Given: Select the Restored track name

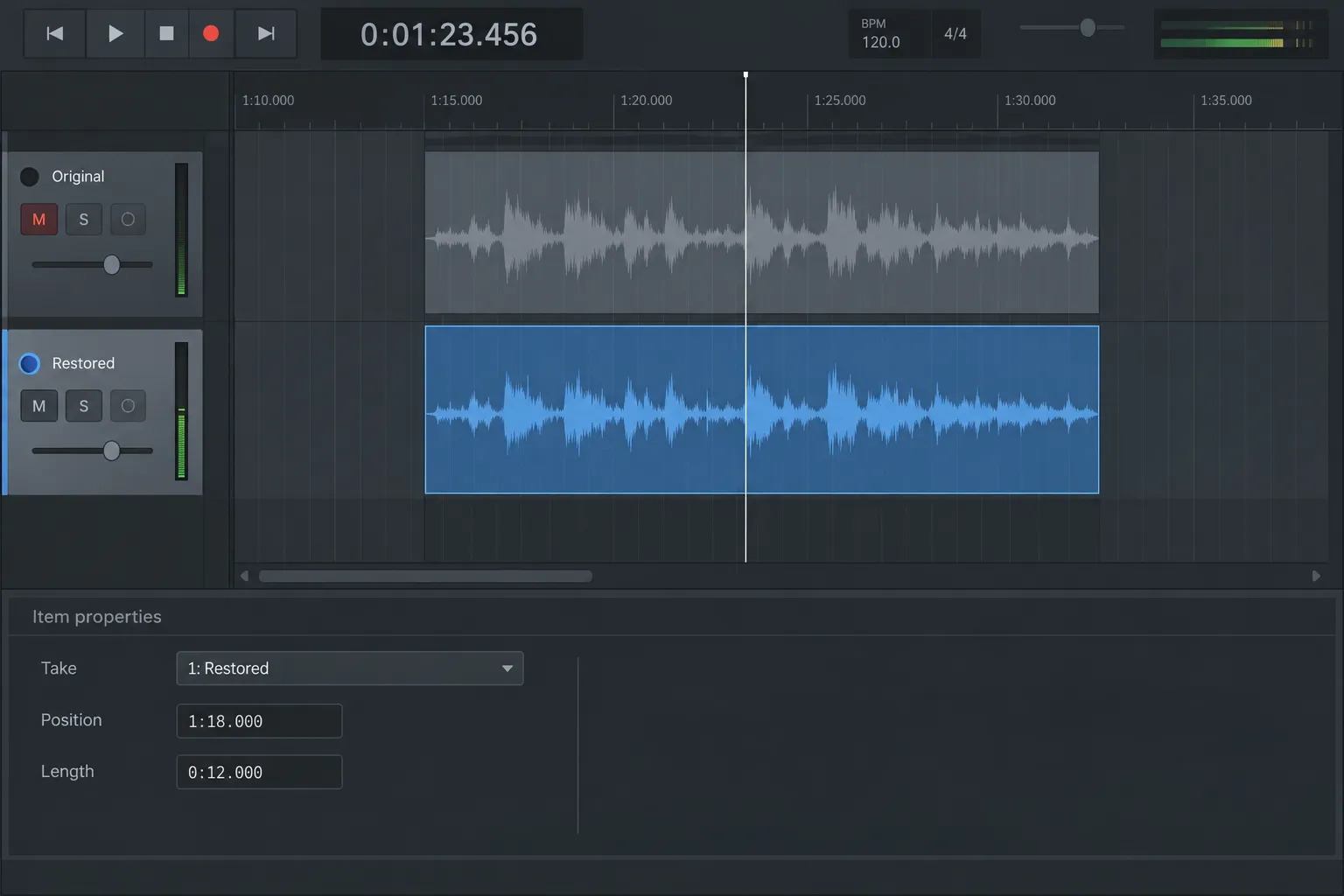Looking at the screenshot, I should click(83, 363).
